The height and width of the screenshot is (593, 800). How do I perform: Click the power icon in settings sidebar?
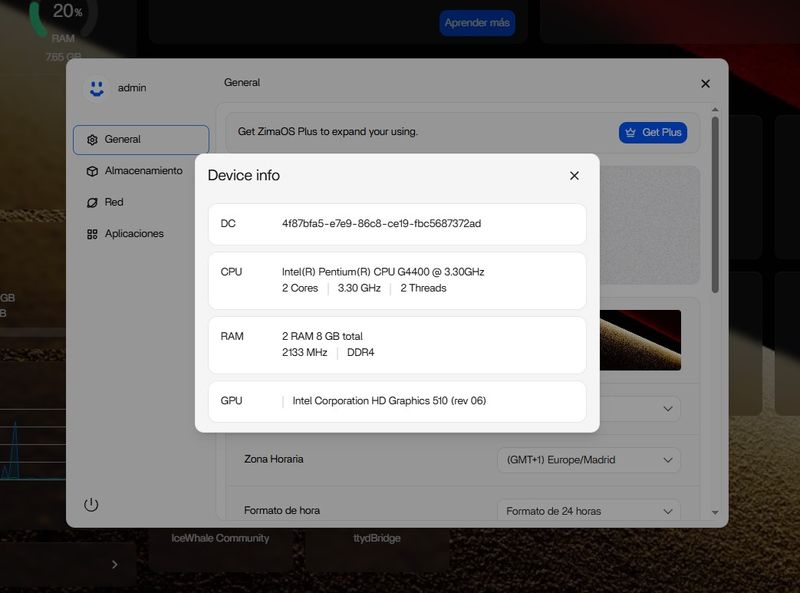91,505
